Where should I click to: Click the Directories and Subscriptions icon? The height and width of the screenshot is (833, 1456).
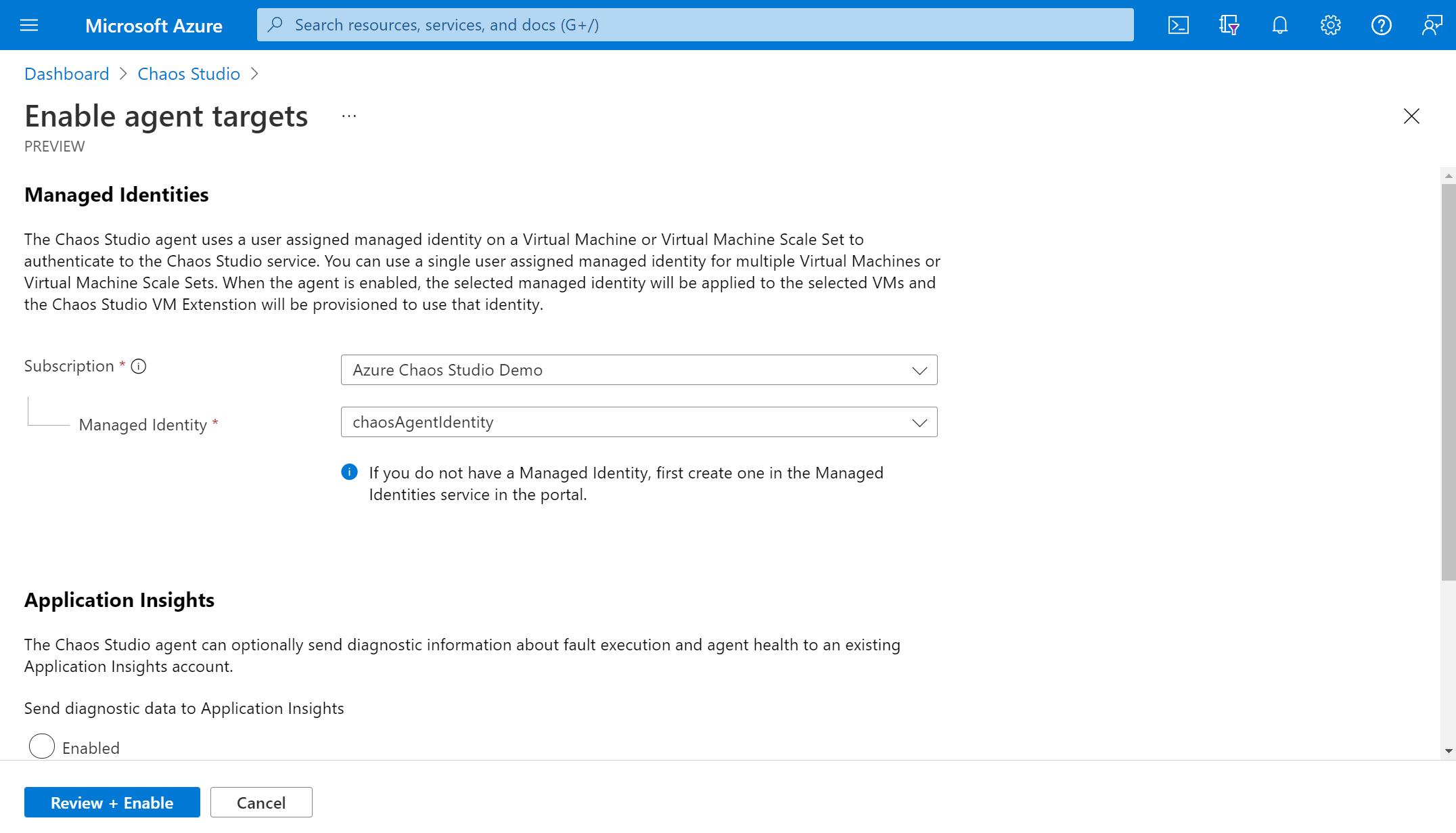[1229, 25]
